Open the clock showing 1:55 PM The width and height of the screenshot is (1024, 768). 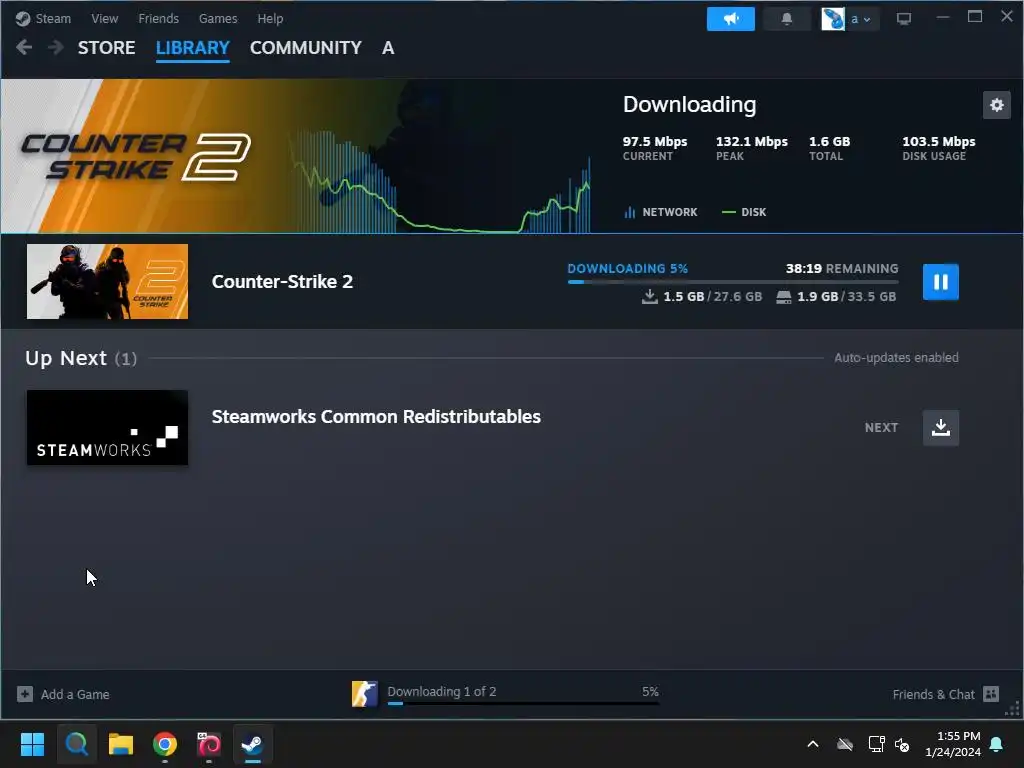(x=953, y=744)
